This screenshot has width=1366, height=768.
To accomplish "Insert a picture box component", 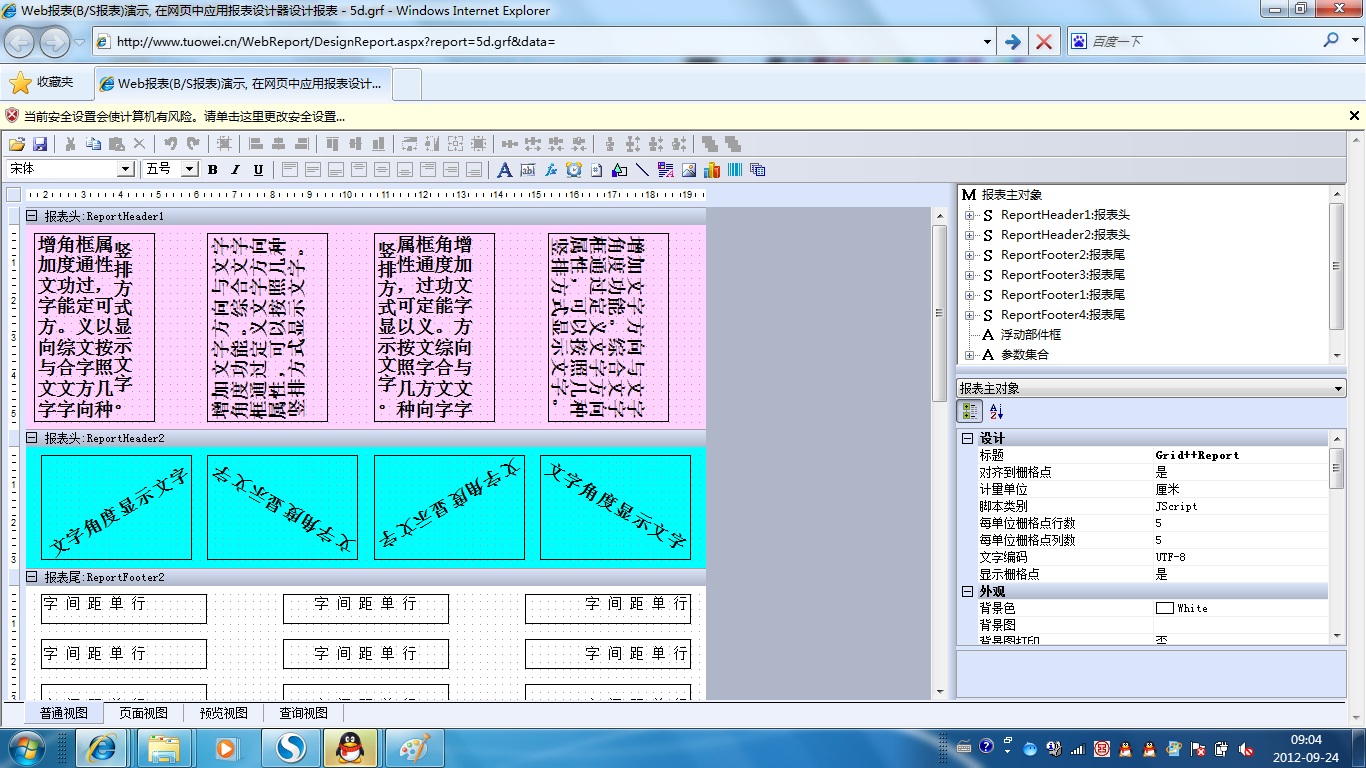I will point(689,170).
